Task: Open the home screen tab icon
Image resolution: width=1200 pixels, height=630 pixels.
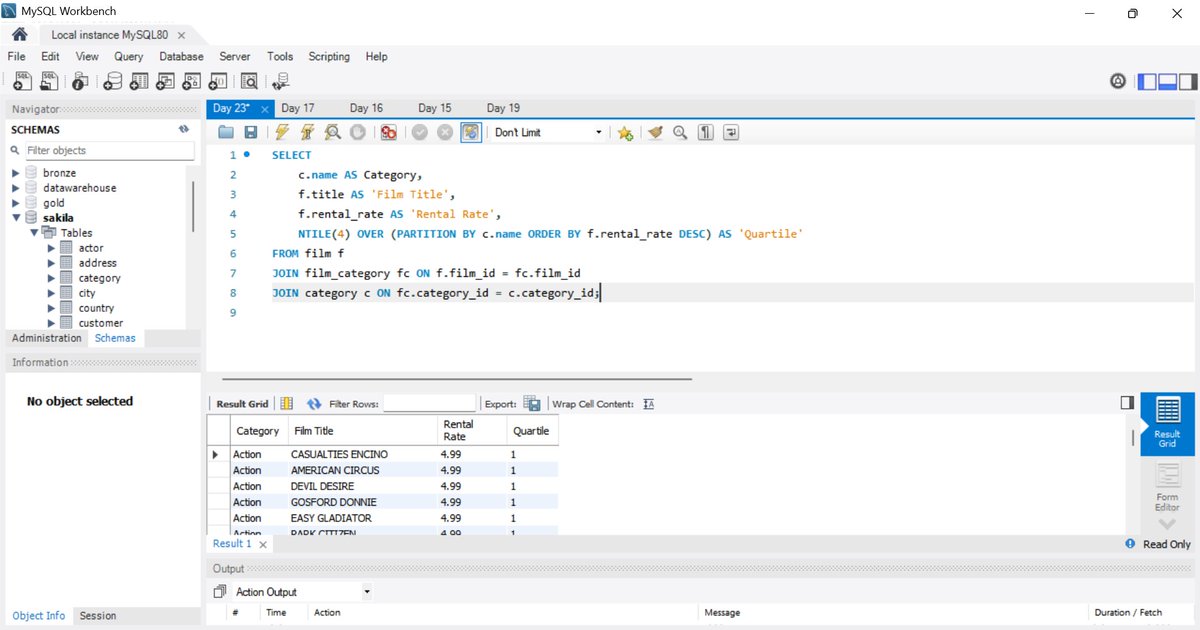Action: pyautogui.click(x=19, y=34)
